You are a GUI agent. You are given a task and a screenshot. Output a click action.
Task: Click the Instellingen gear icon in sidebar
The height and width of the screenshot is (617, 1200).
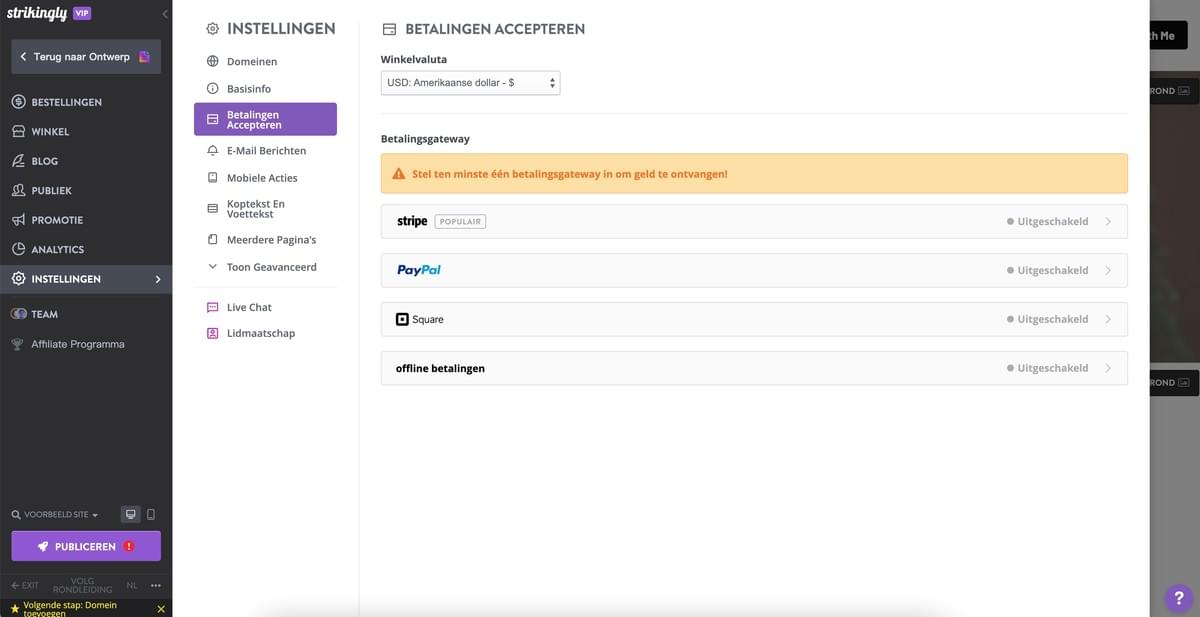(18, 279)
